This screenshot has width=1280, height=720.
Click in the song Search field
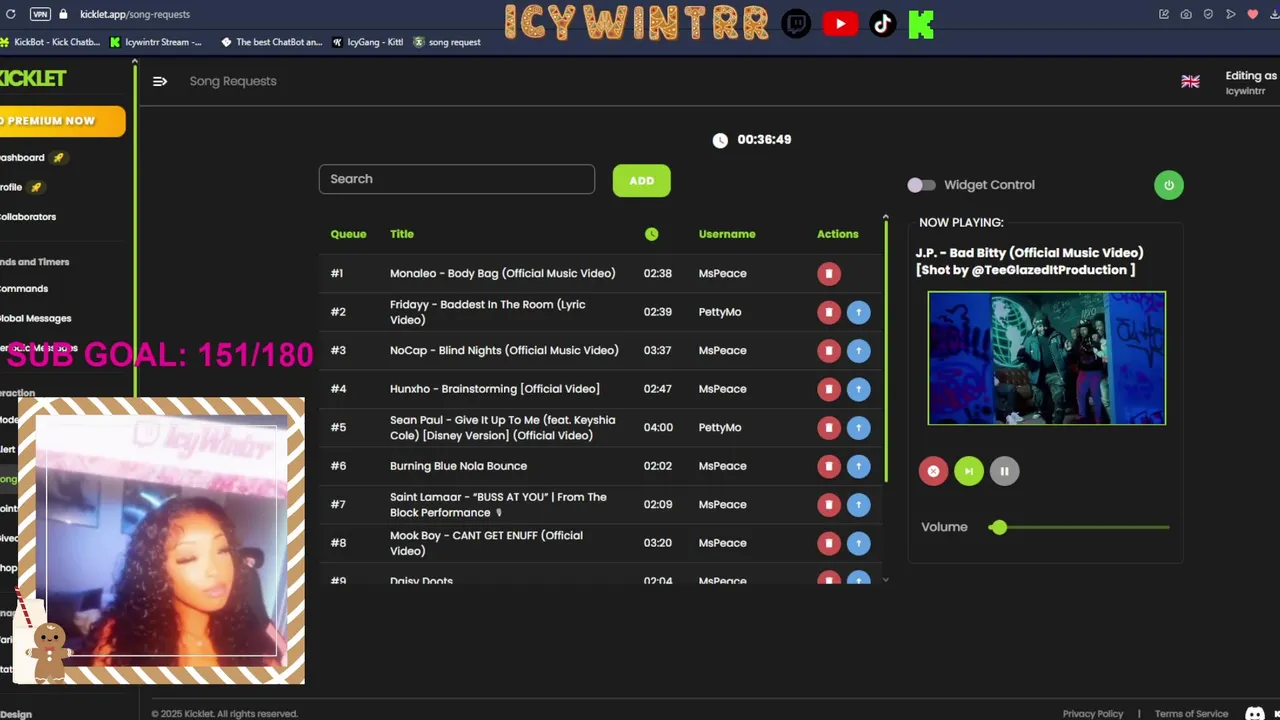457,179
